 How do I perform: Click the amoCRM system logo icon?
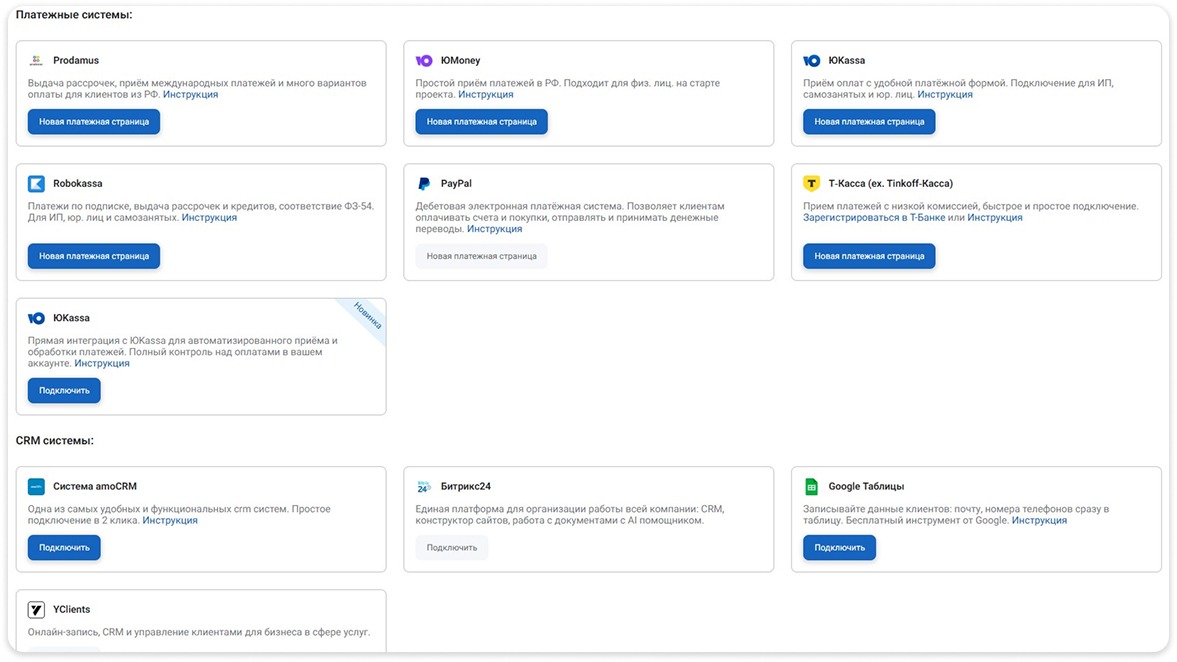tap(36, 487)
